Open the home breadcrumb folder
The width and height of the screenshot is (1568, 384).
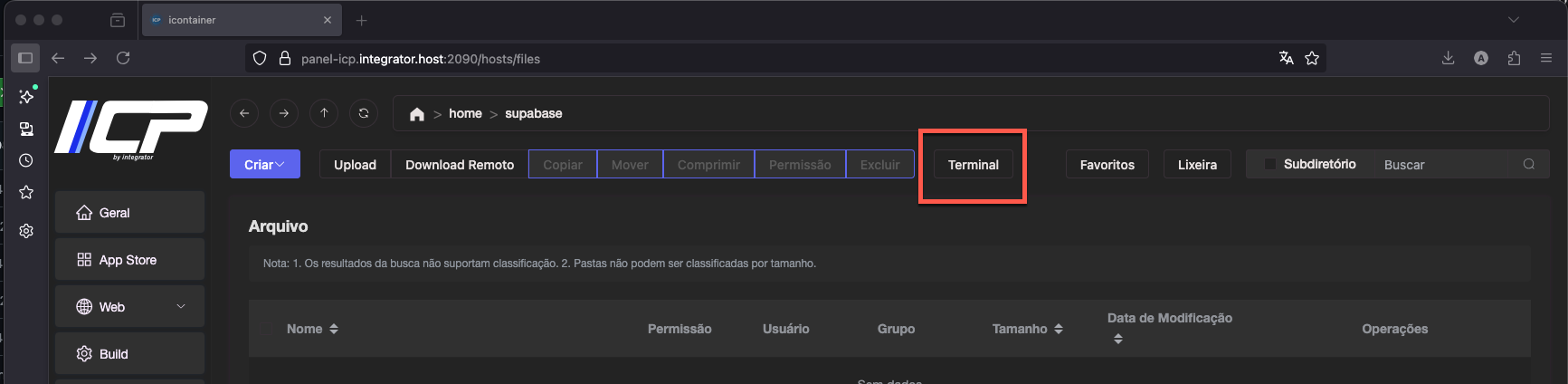[x=465, y=113]
